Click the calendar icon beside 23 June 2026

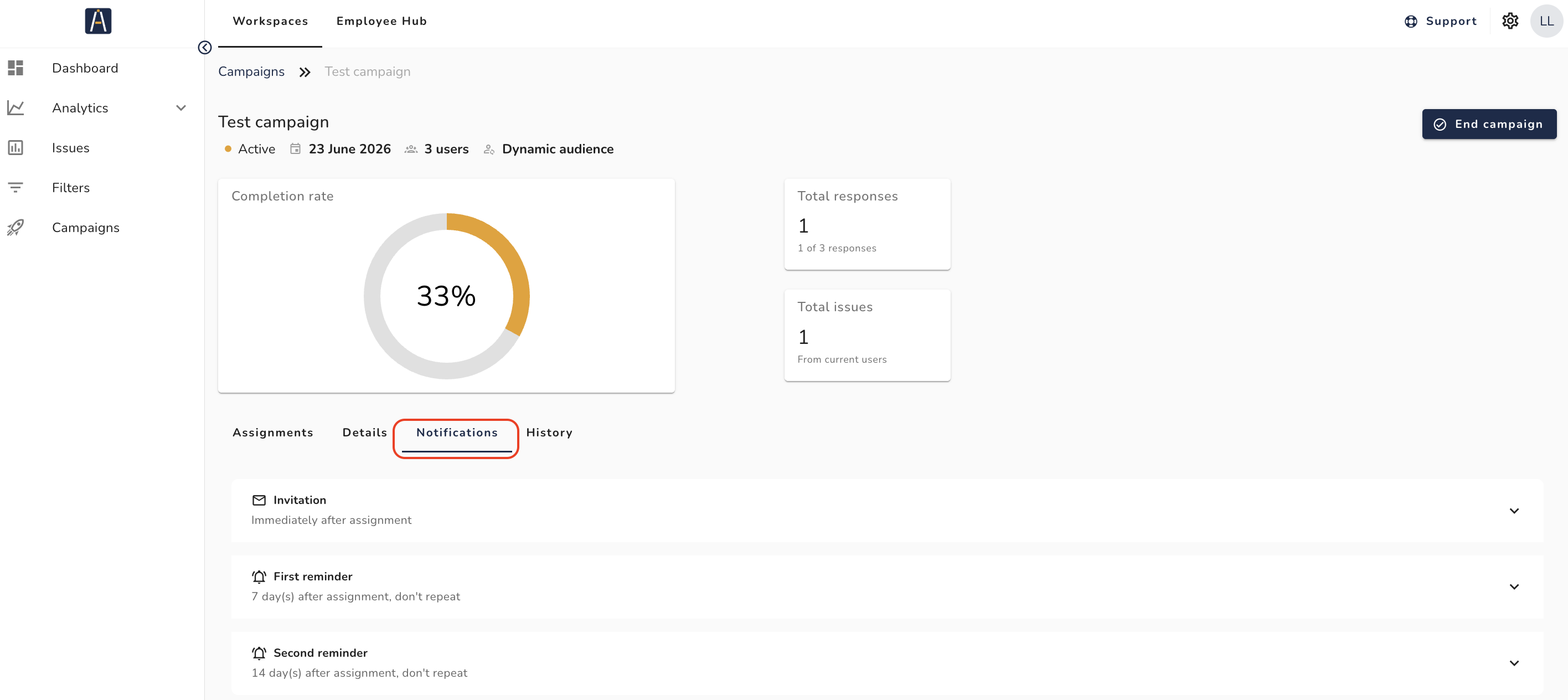(x=295, y=148)
